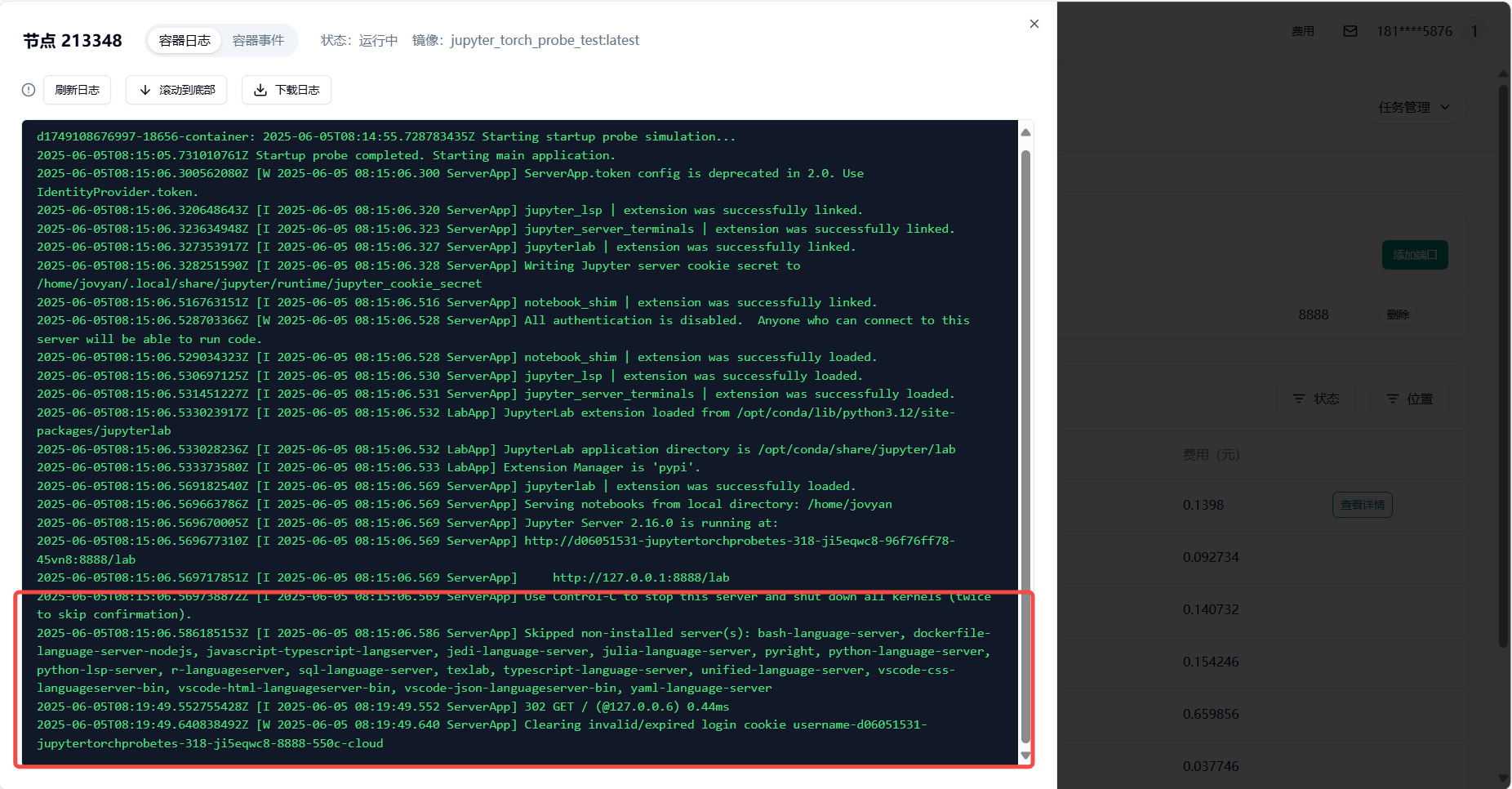Click the log panel vertical scrollbar thumb
Viewport: 1512px width, 789px height.
point(1025,441)
